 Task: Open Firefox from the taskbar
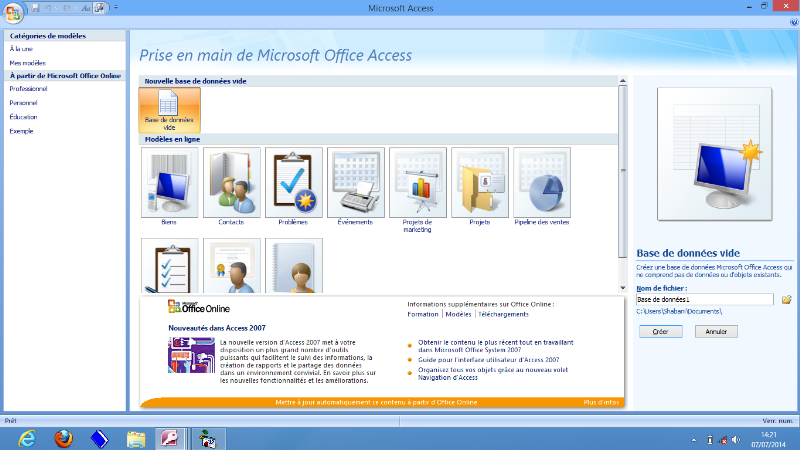[x=63, y=439]
